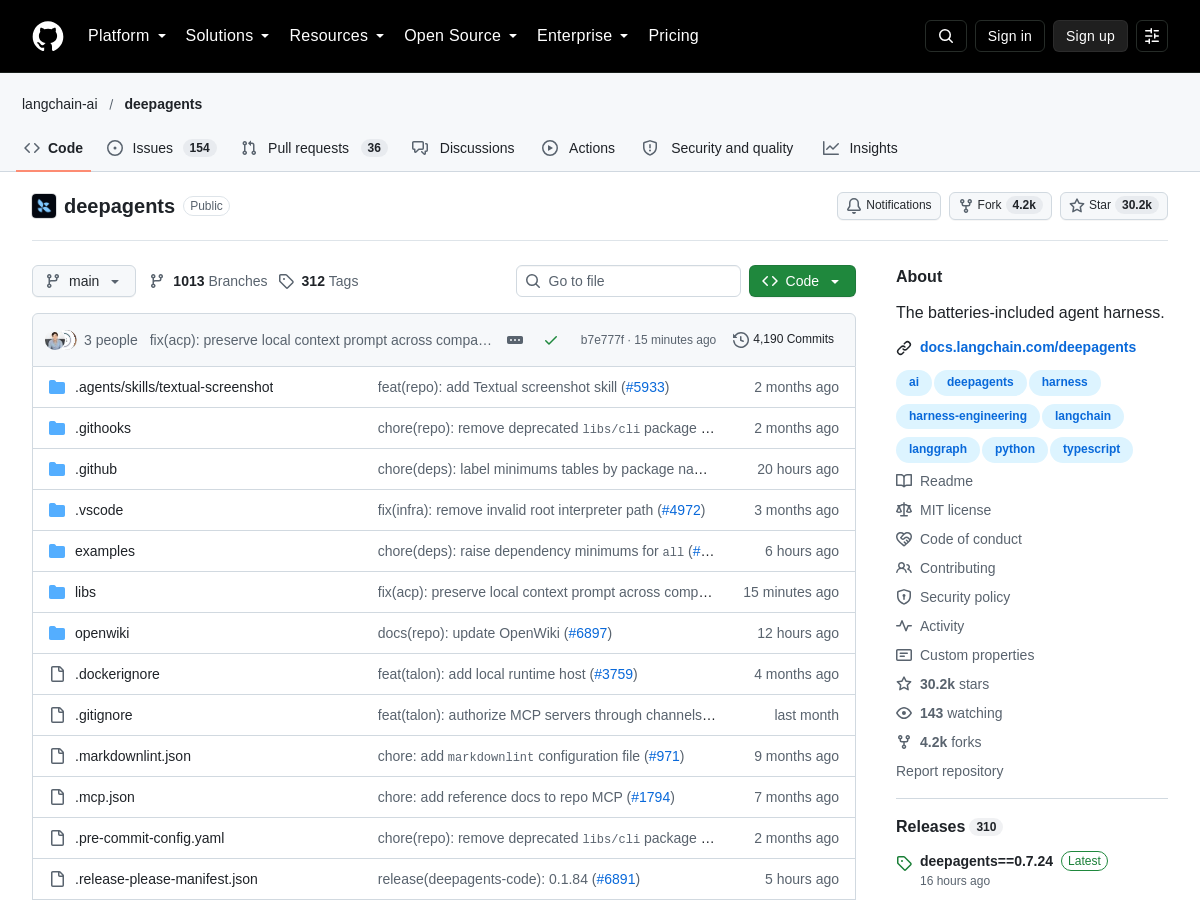Open the Resources dropdown menu

[337, 36]
